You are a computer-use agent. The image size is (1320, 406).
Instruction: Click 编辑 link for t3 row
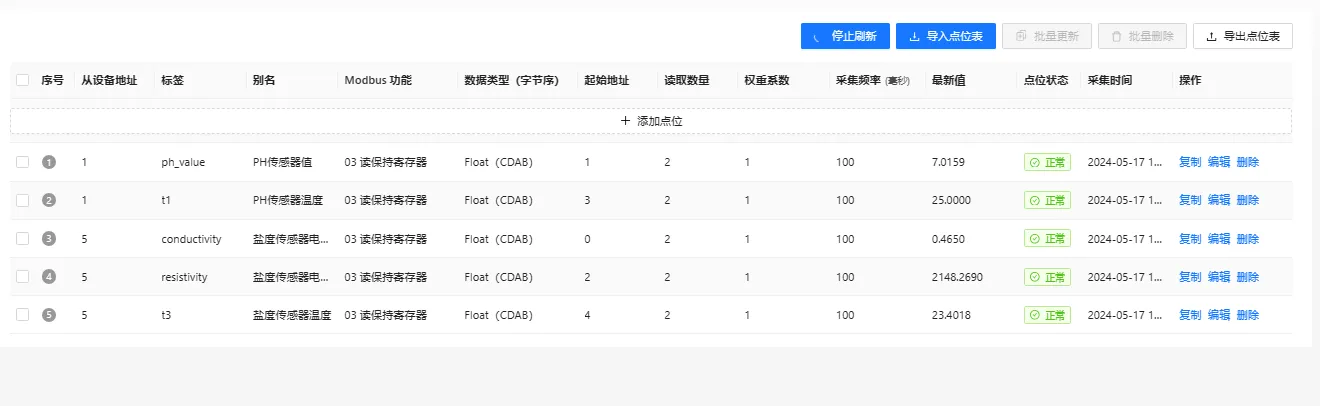tap(1219, 315)
